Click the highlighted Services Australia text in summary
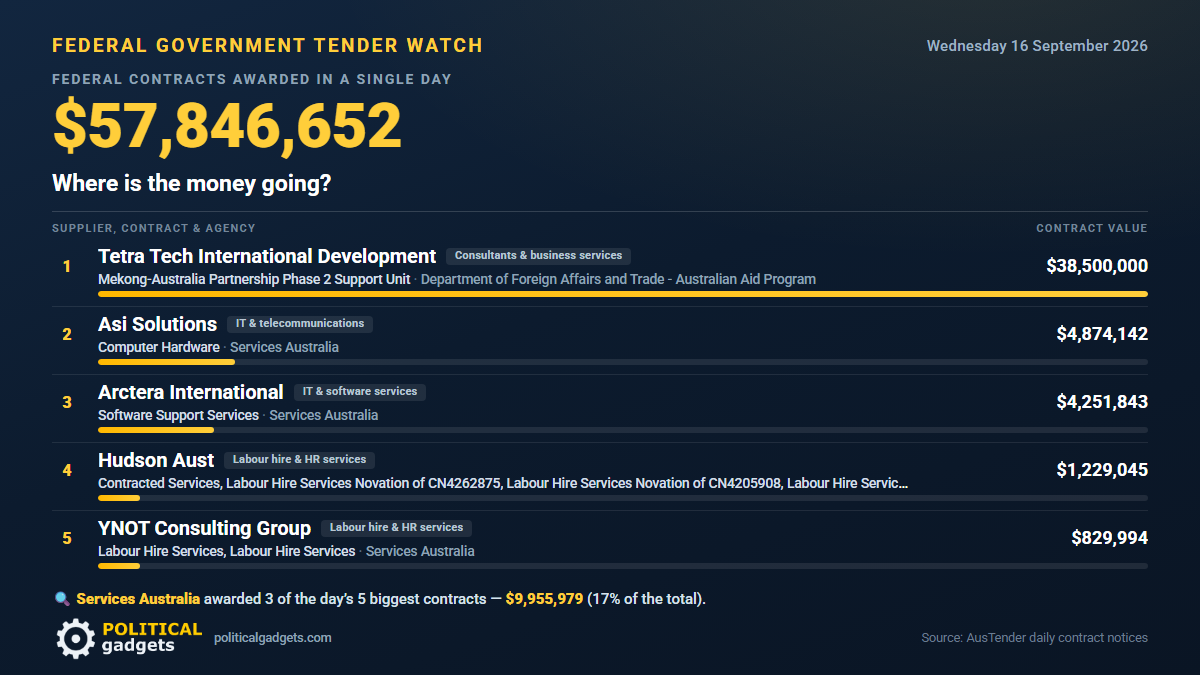Image resolution: width=1200 pixels, height=675 pixels. coord(138,600)
